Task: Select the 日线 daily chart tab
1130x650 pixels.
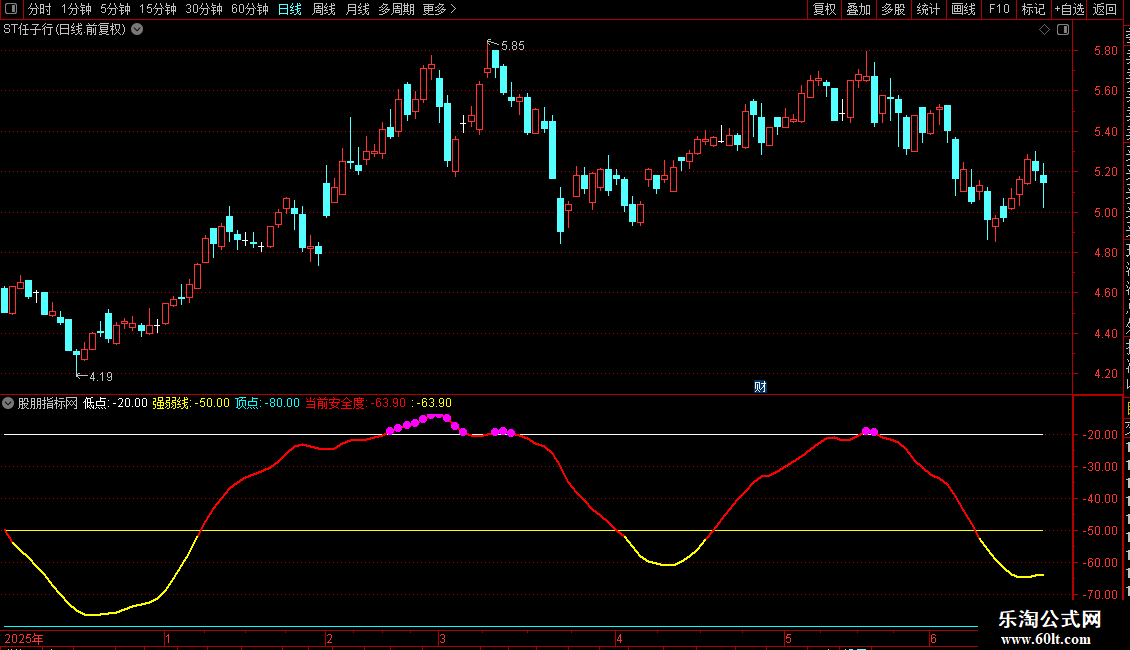Action: point(290,9)
